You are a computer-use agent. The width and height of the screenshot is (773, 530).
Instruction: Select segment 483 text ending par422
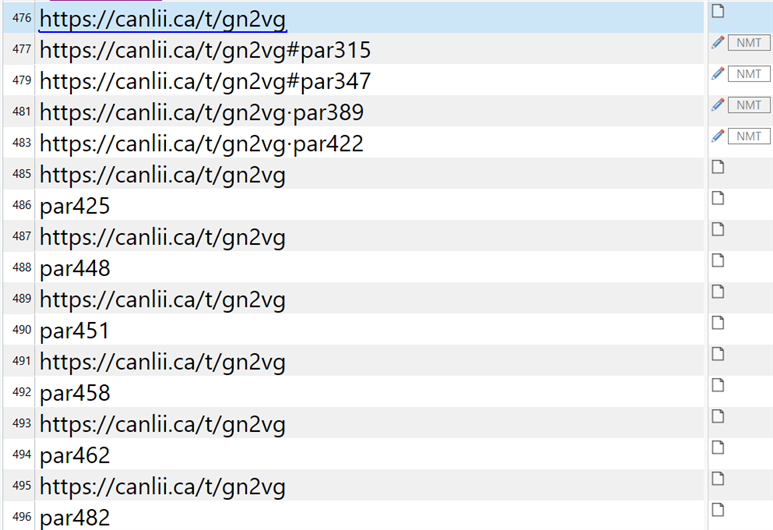[x=202, y=144]
